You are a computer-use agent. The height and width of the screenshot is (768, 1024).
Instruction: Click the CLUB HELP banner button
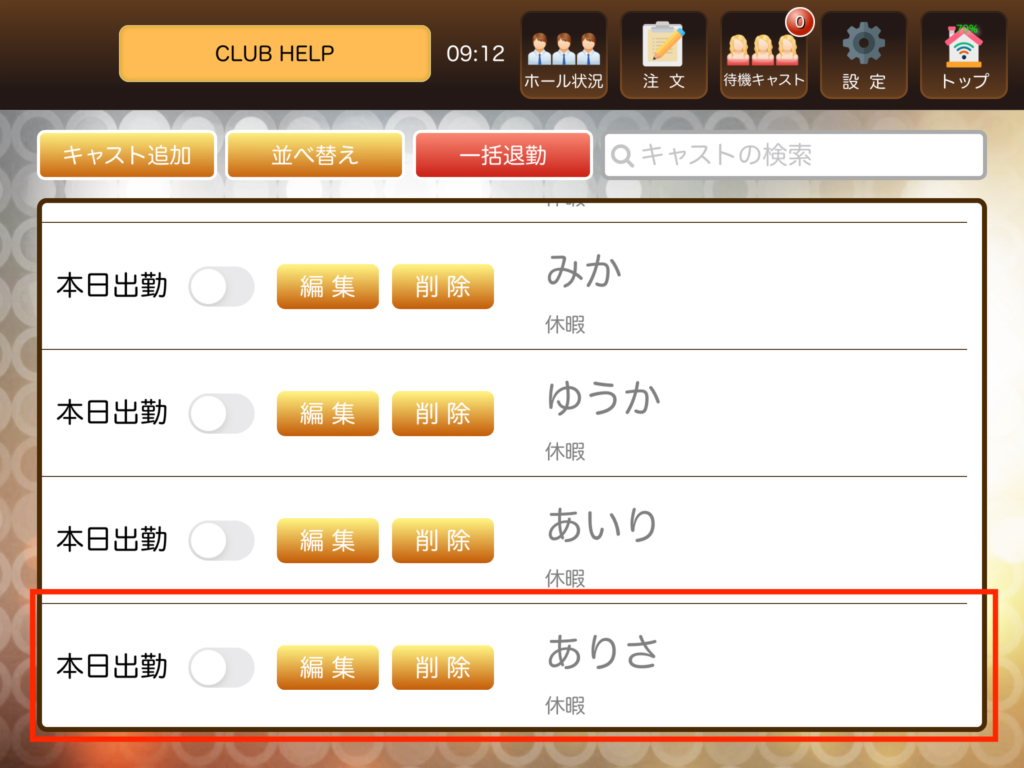[275, 54]
